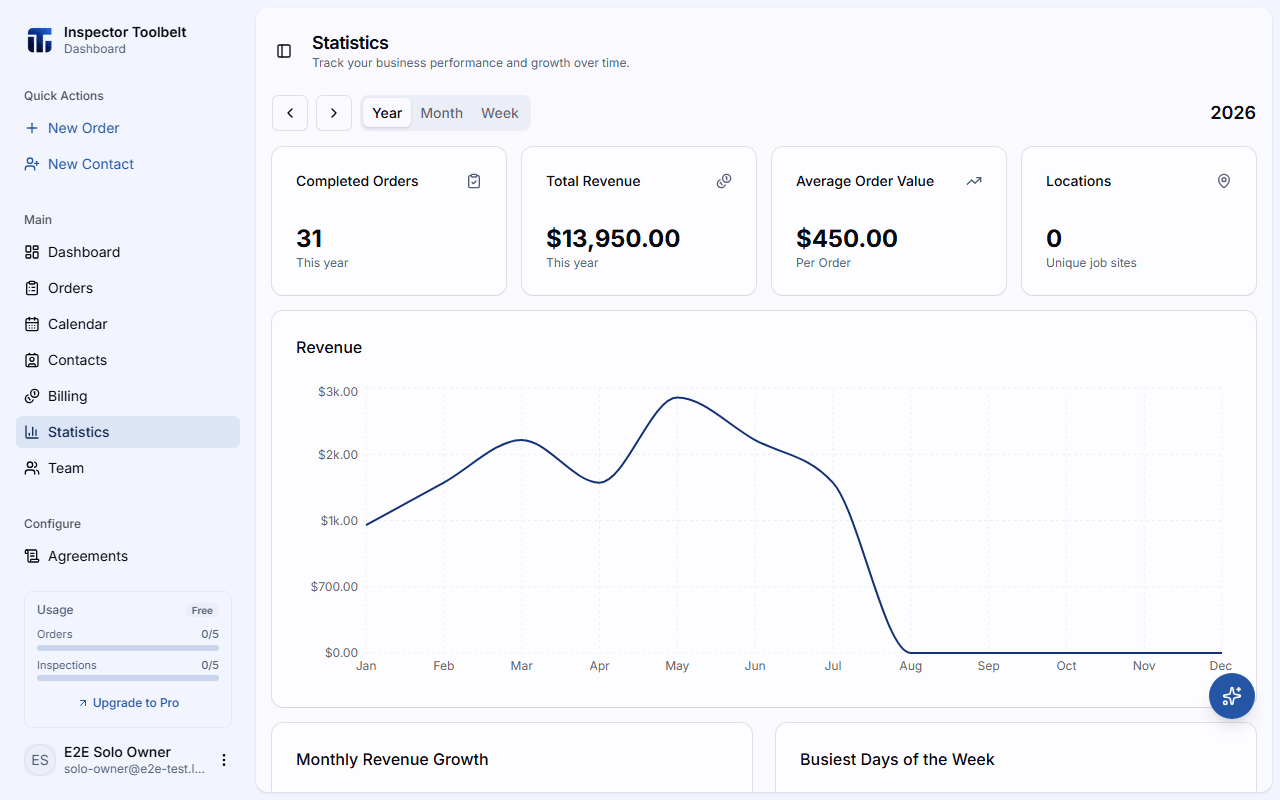Click the Team people icon
This screenshot has height=800, width=1280.
tap(32, 468)
